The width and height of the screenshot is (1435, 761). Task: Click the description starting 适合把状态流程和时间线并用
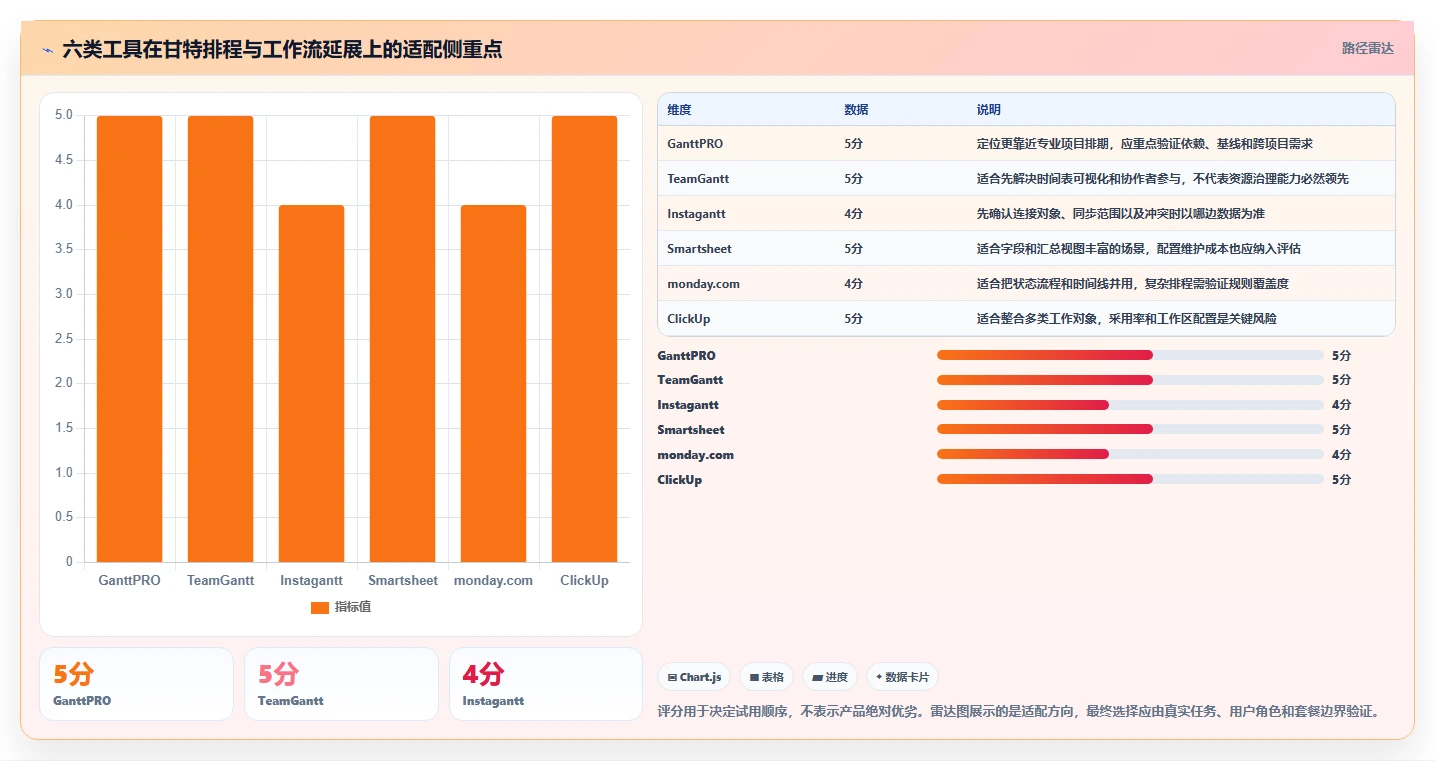click(x=1133, y=284)
